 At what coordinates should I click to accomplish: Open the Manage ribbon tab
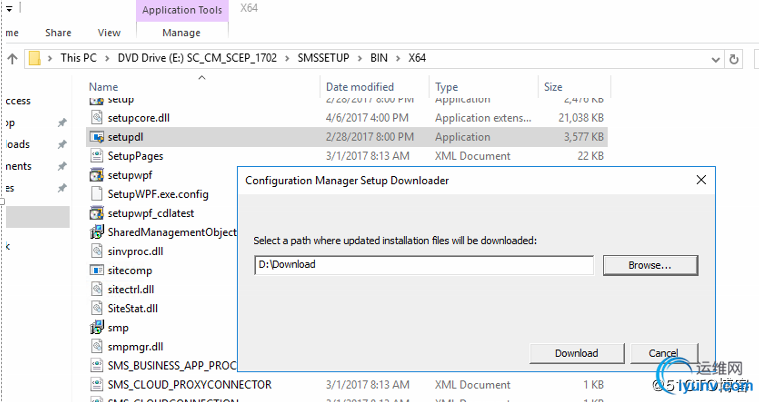182,32
